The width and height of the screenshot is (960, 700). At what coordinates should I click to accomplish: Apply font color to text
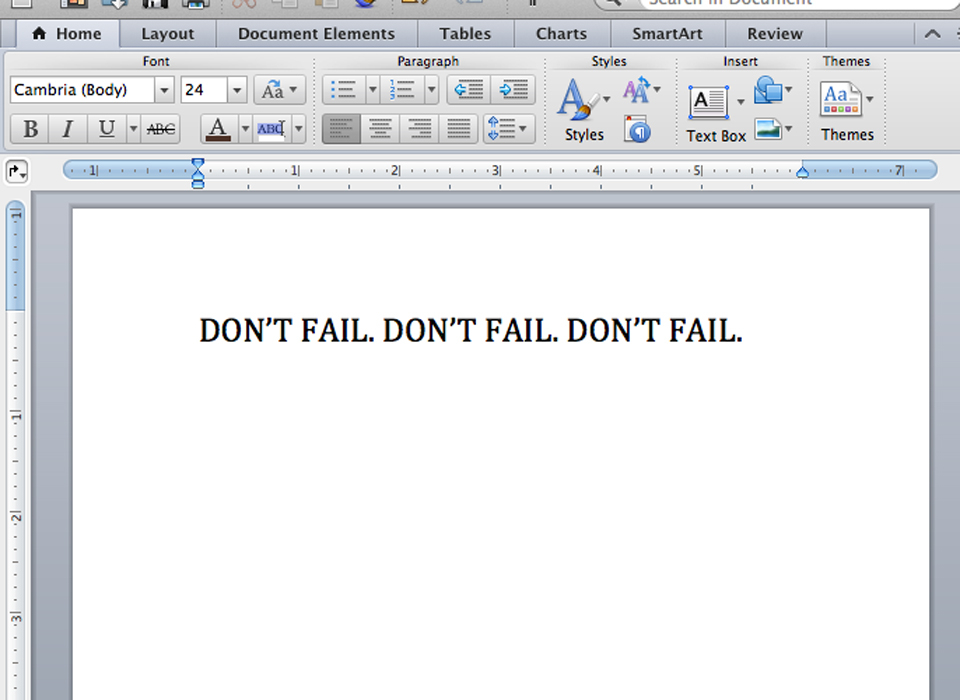(219, 129)
